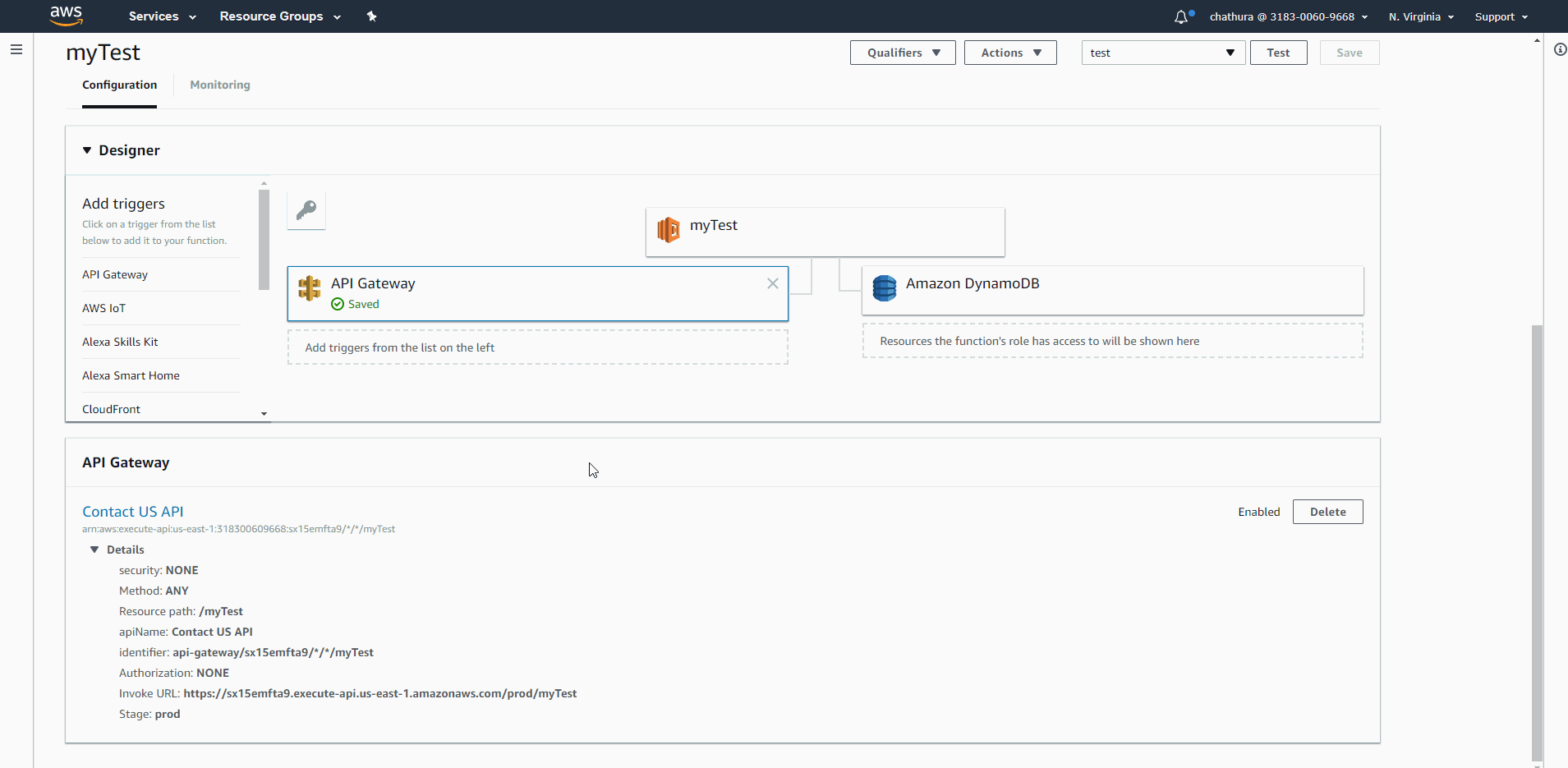Click the 'Resource path: /myTest' line

click(x=181, y=611)
